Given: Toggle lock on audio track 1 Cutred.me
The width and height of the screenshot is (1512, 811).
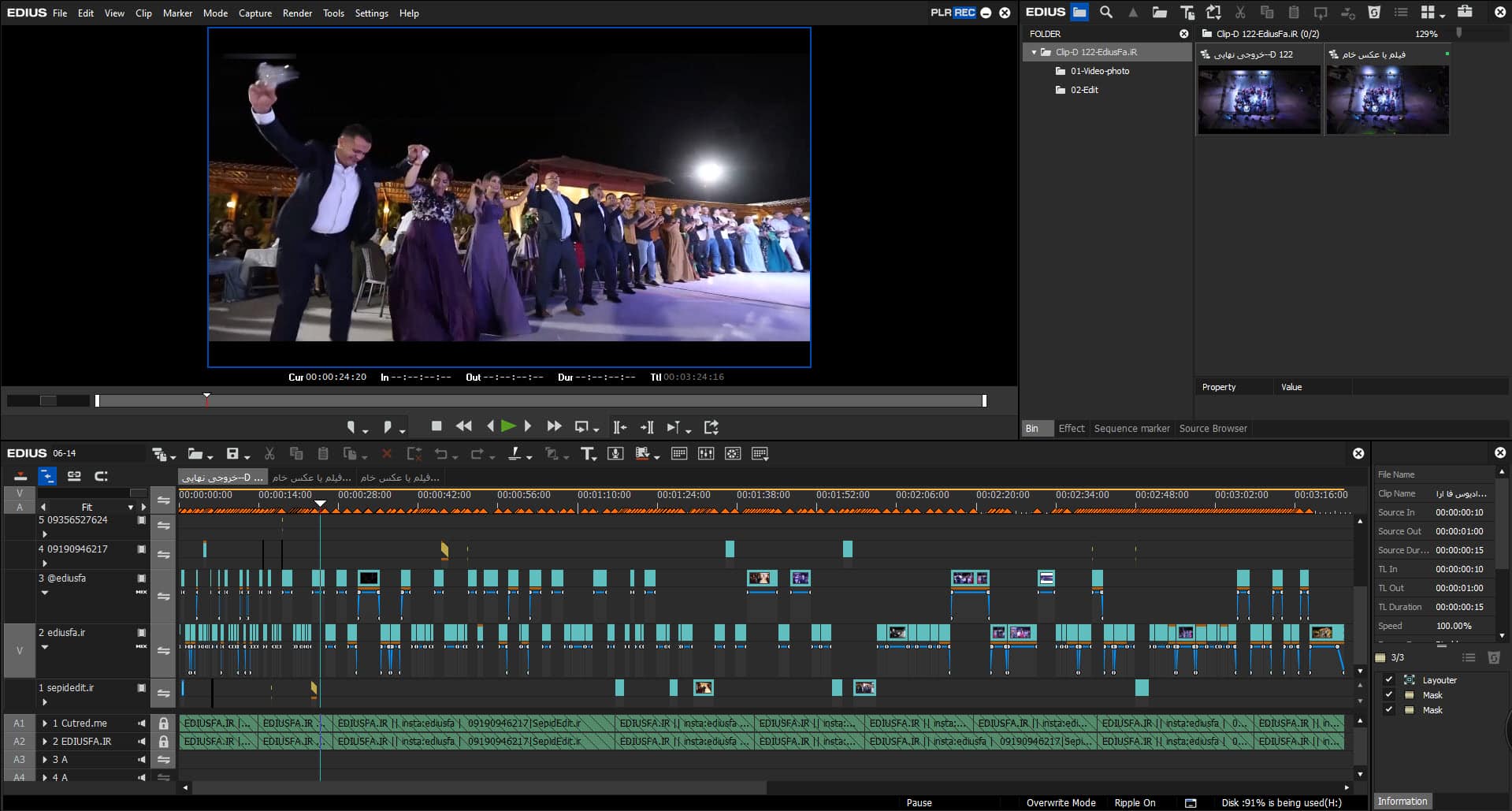Looking at the screenshot, I should tap(163, 723).
